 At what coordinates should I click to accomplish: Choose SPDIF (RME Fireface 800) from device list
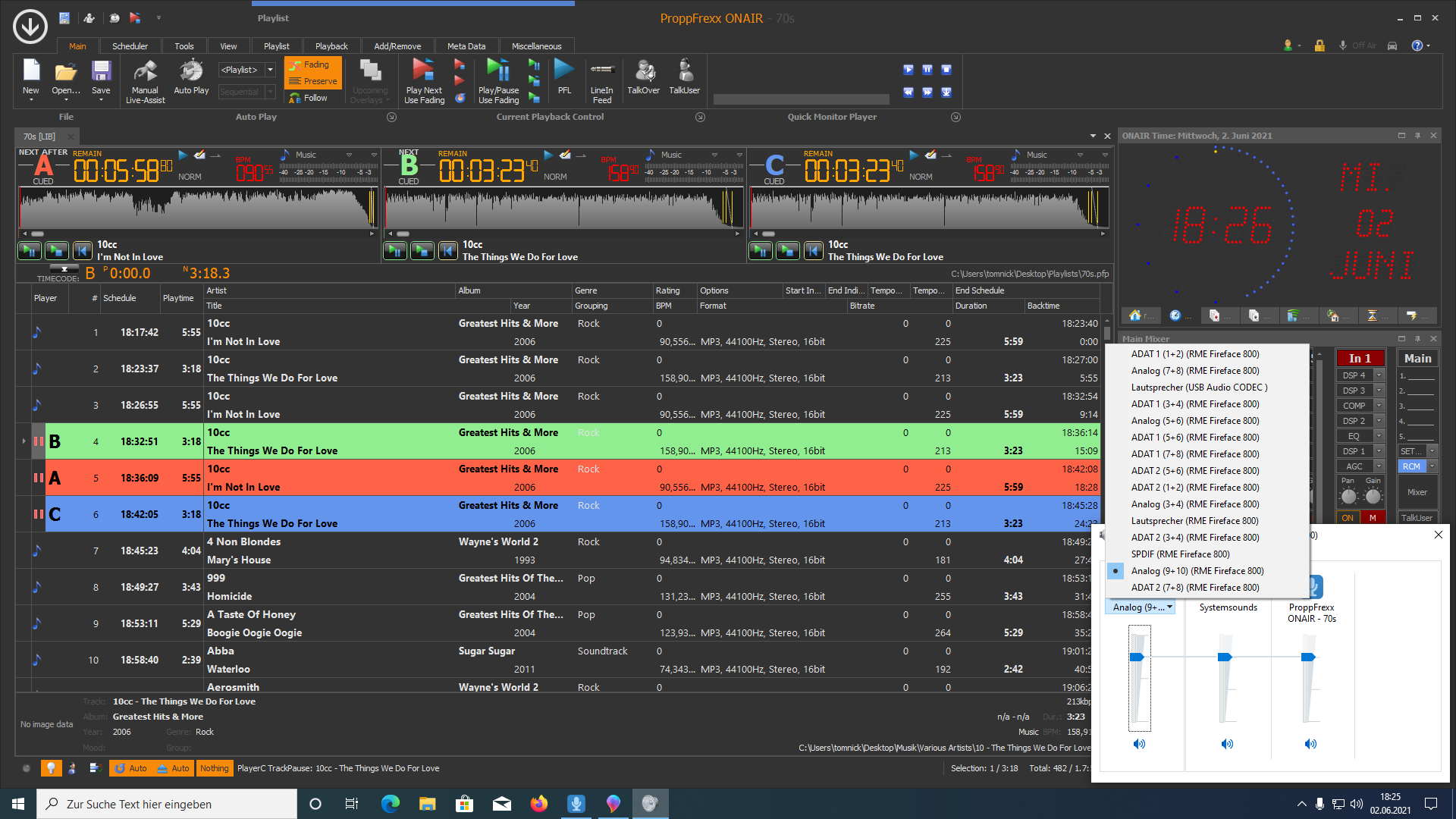[x=1180, y=554]
